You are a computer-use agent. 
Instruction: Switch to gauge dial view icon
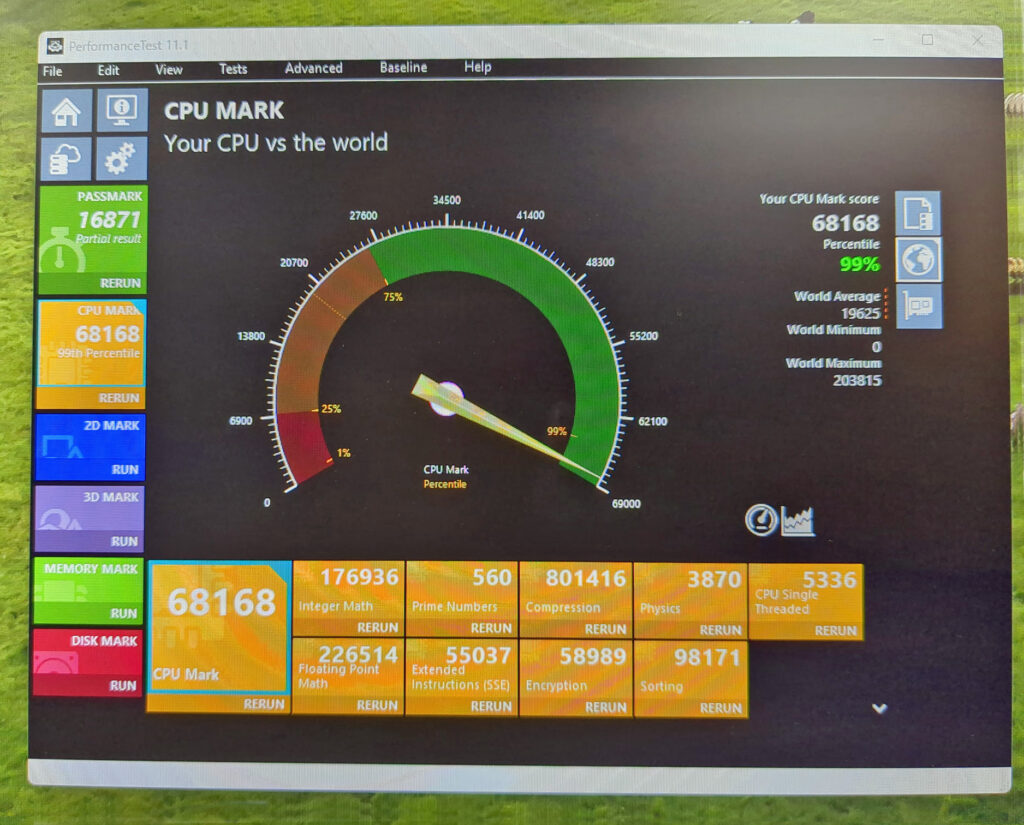point(761,520)
